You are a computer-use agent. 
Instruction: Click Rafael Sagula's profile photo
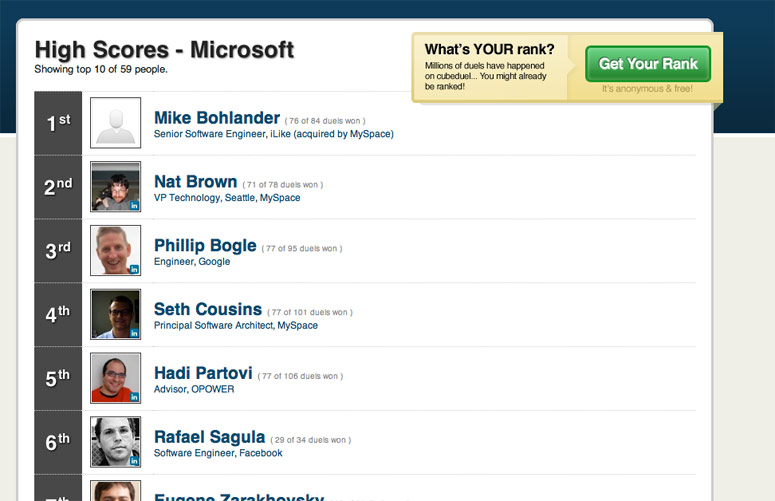115,442
